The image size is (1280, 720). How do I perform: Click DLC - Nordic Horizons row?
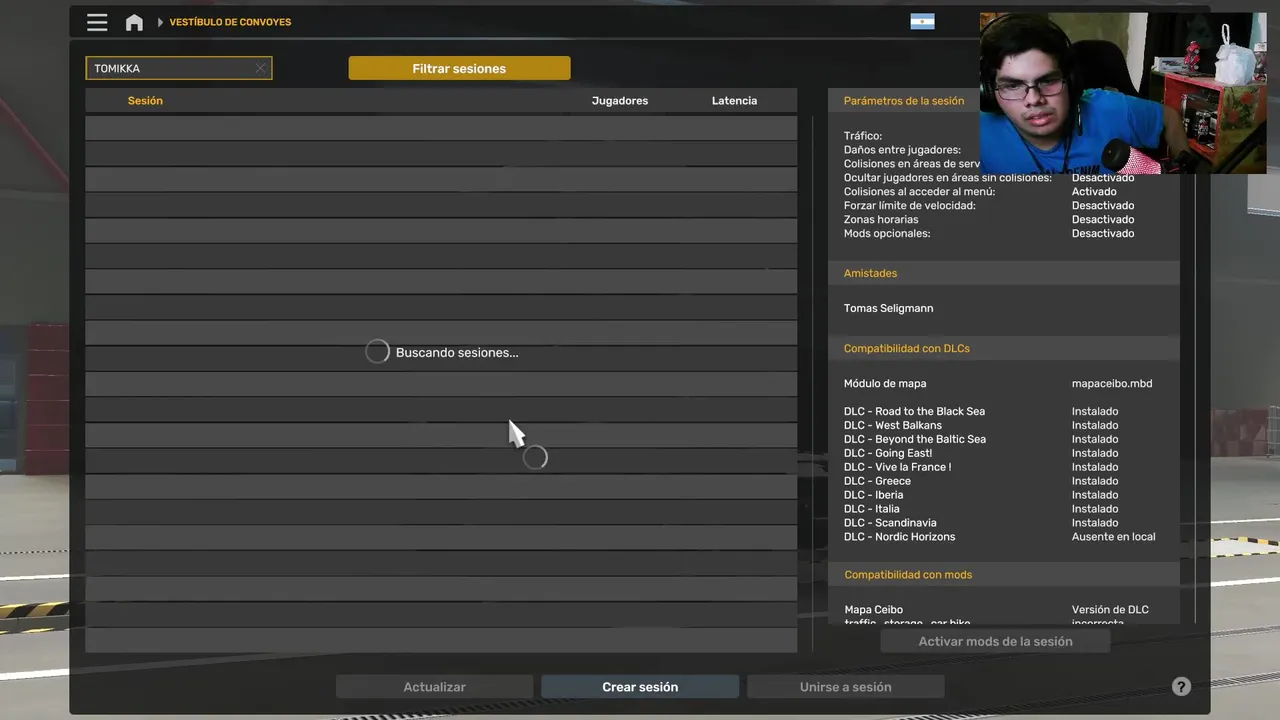(899, 537)
